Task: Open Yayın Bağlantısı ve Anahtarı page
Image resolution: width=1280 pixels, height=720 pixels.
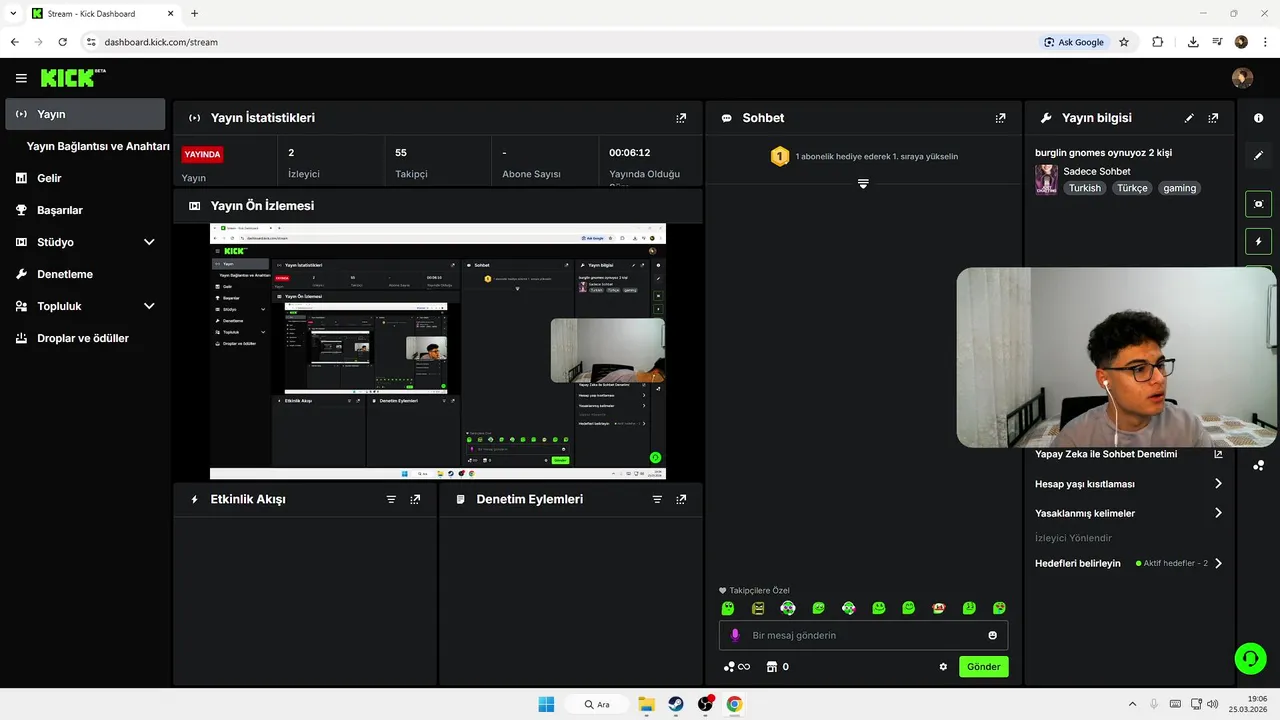Action: click(98, 146)
